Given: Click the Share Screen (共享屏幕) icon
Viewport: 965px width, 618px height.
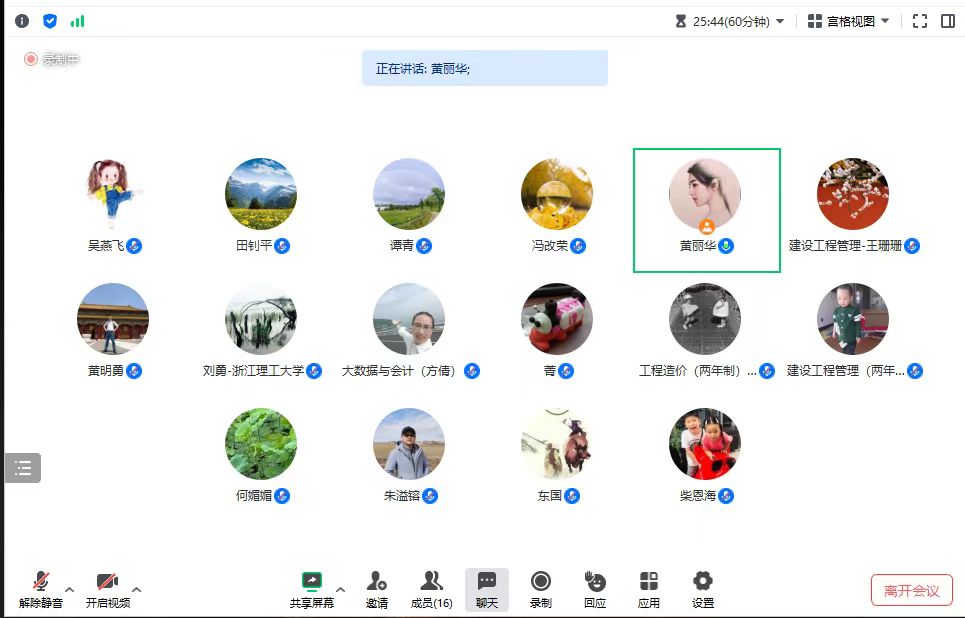Looking at the screenshot, I should [x=312, y=582].
